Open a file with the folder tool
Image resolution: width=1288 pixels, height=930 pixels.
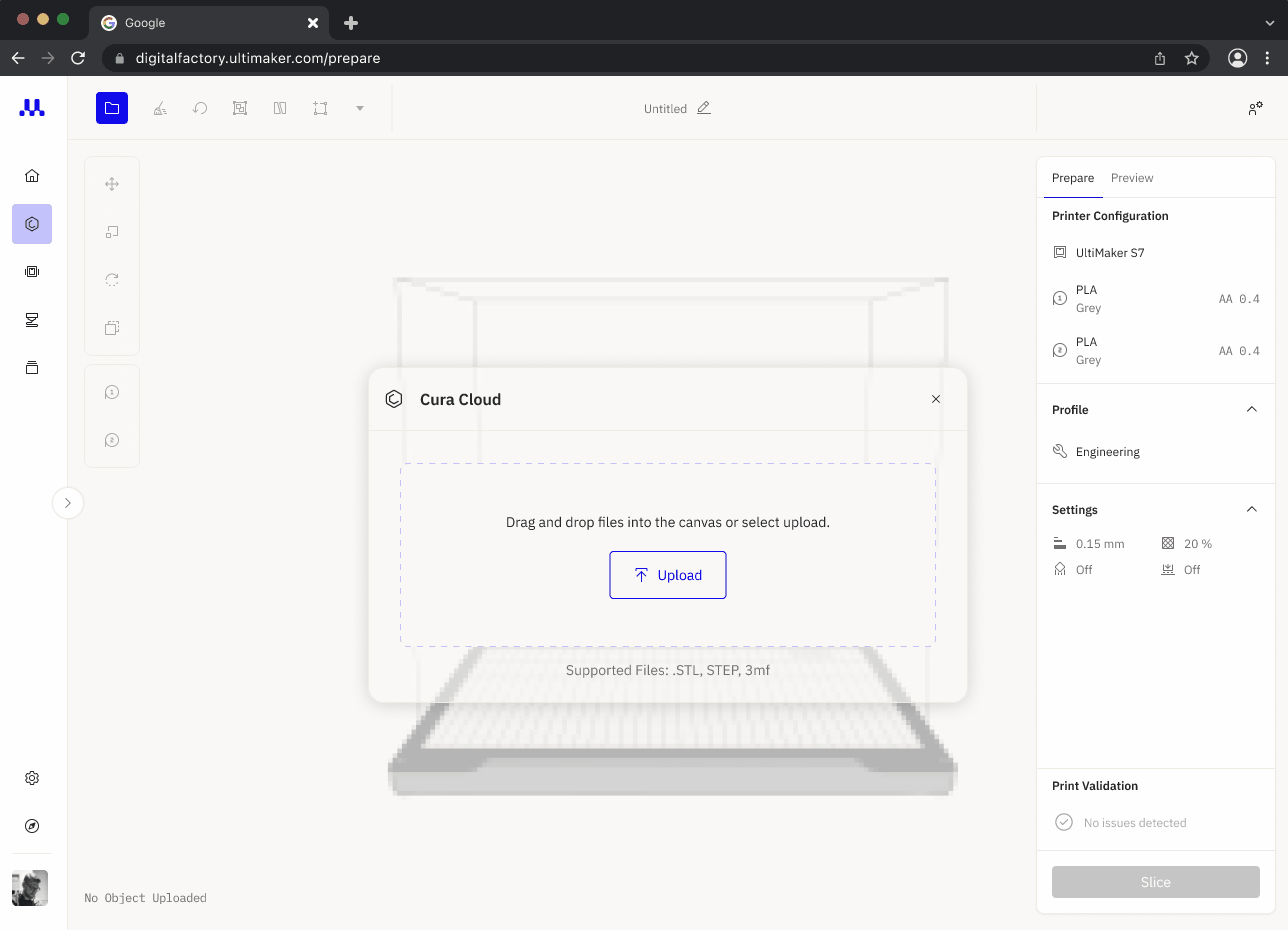112,107
